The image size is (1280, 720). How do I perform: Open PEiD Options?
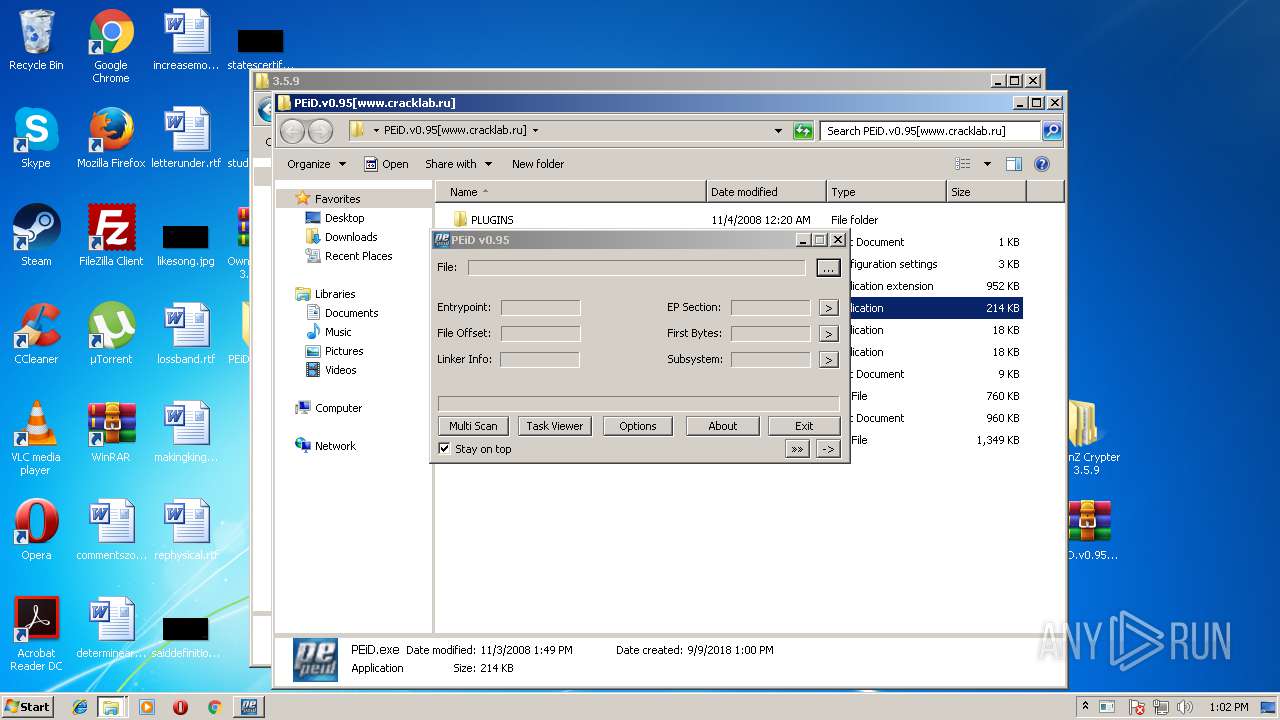637,426
